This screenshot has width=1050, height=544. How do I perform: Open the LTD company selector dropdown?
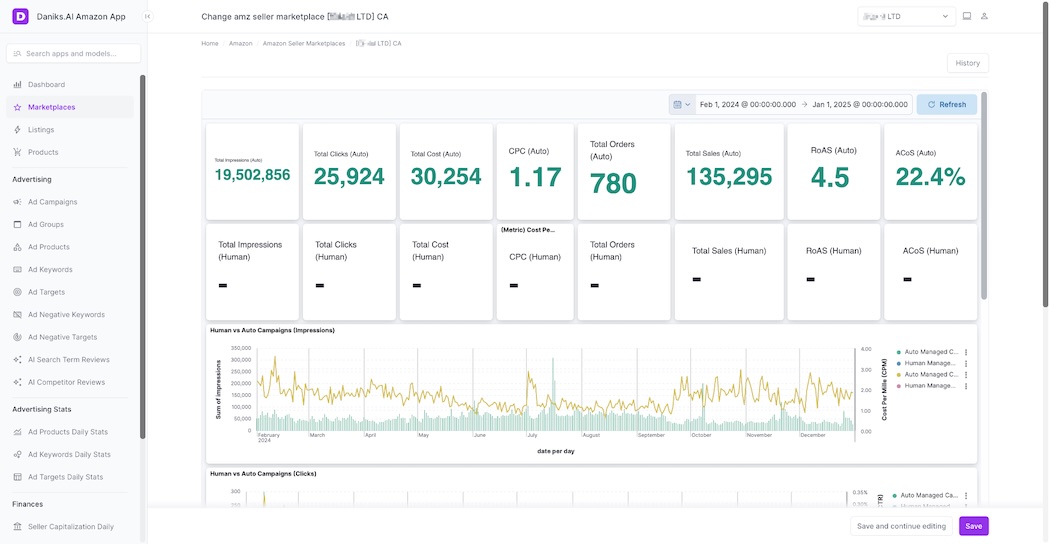tap(906, 16)
